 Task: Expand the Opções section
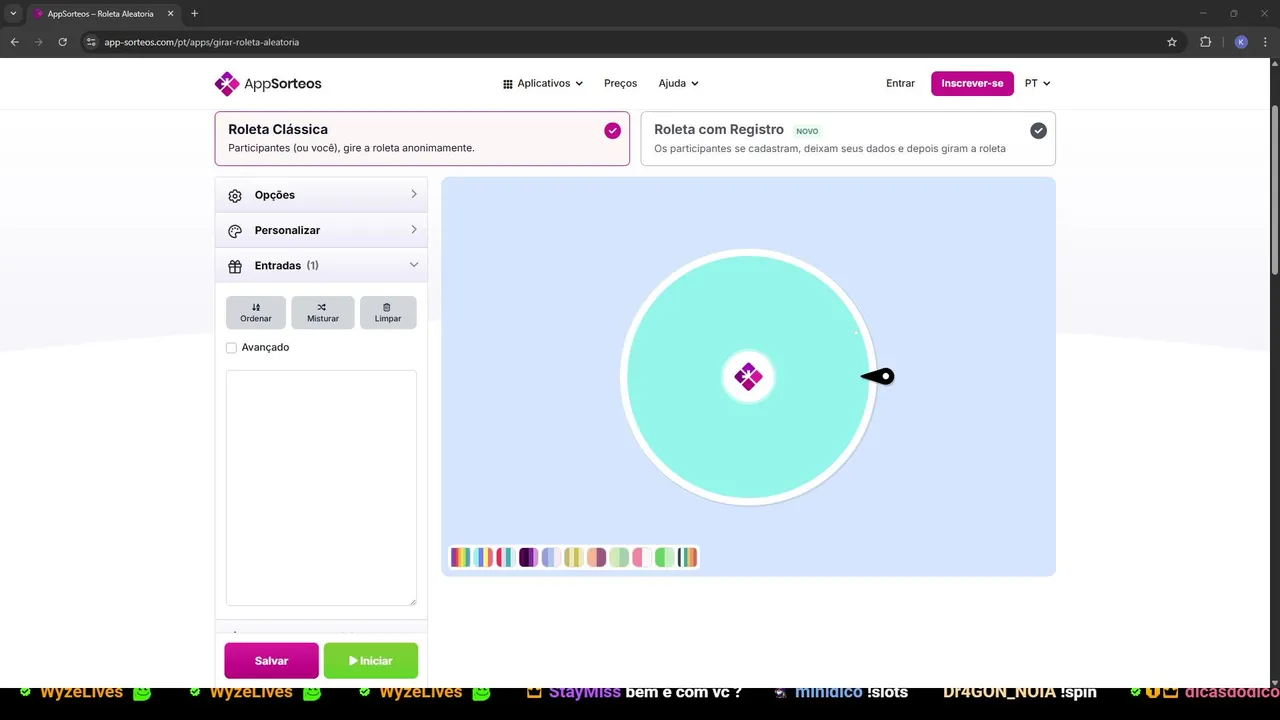pyautogui.click(x=321, y=195)
